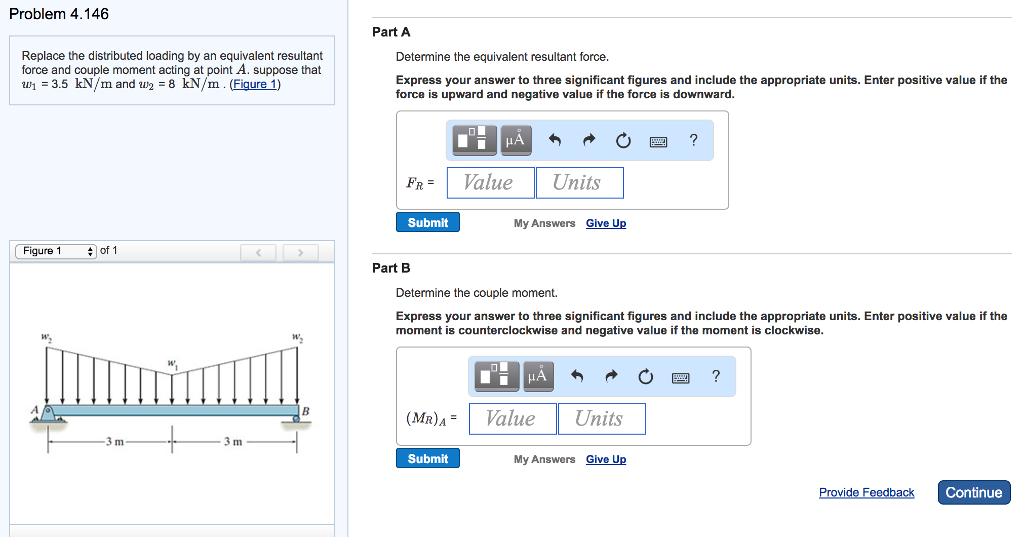The image size is (1024, 537).
Task: Click the Provide Feedback link
Action: [x=866, y=493]
